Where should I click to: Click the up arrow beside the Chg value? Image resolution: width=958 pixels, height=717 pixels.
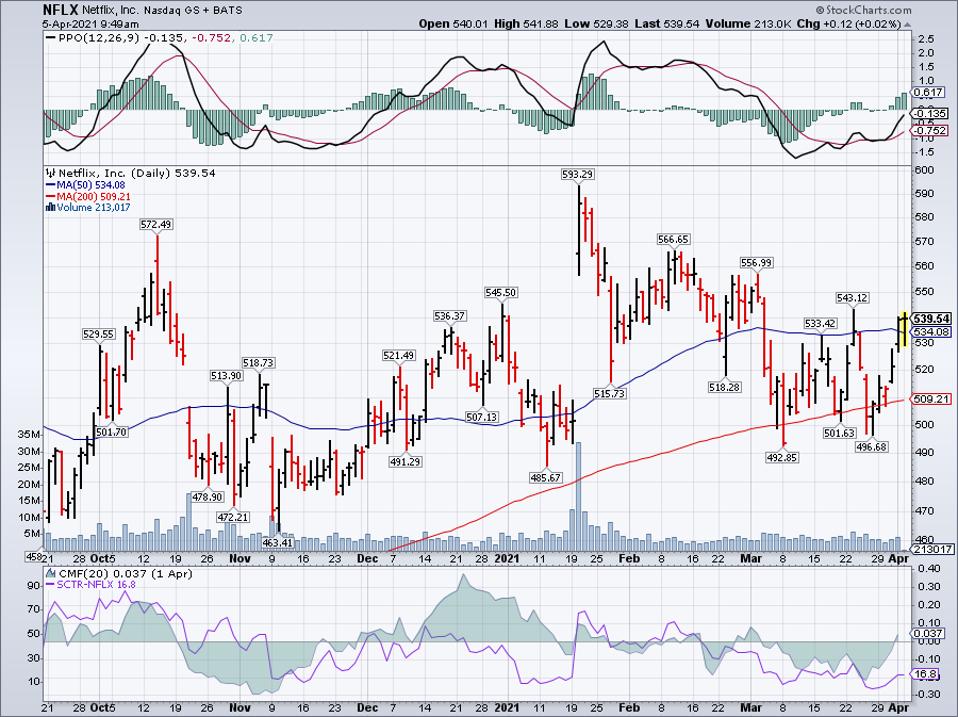(x=907, y=24)
